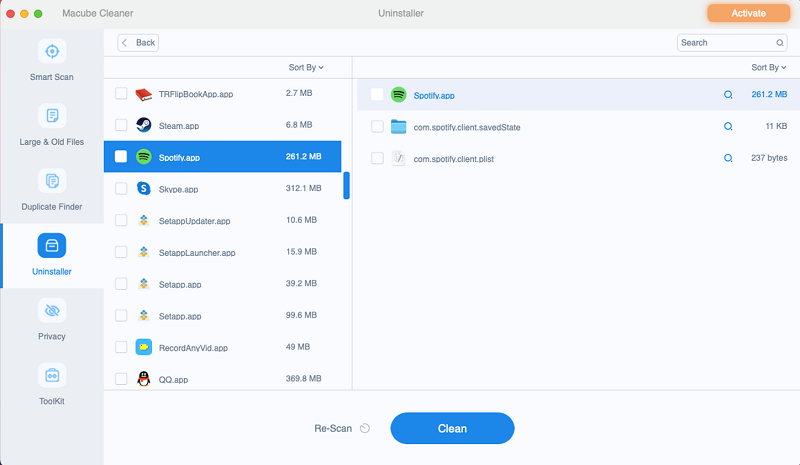Open the Privacy sidebar icon
Image resolution: width=800 pixels, height=465 pixels.
click(x=52, y=310)
